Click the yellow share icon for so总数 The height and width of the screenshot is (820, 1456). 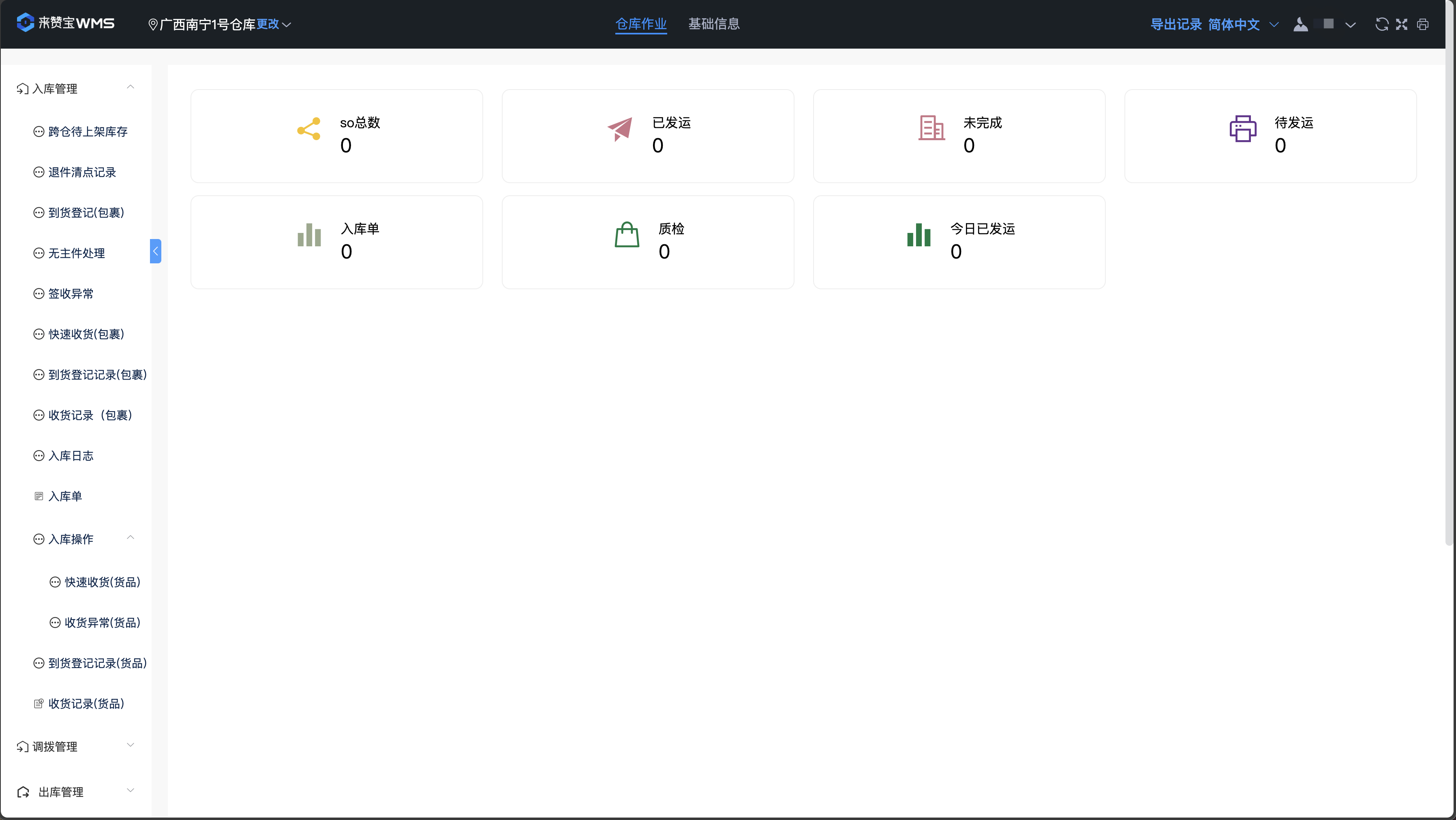[x=309, y=129]
